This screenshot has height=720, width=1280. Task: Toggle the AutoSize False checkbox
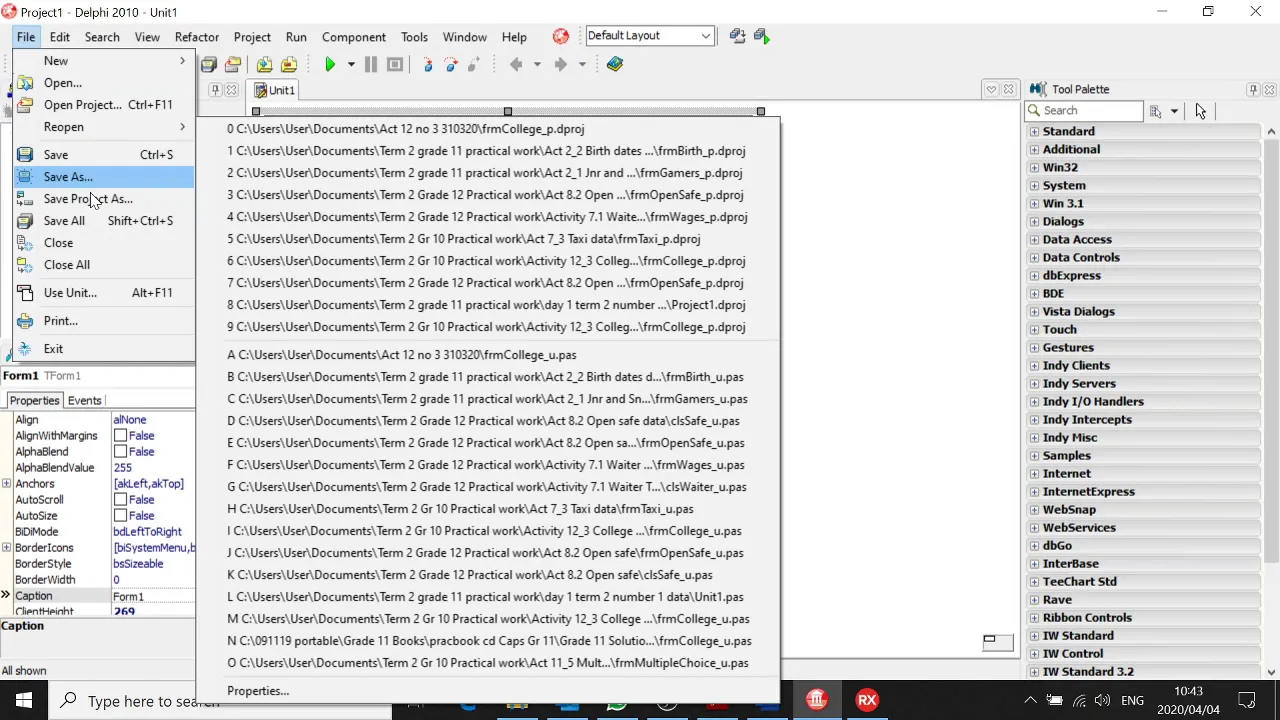tap(120, 516)
